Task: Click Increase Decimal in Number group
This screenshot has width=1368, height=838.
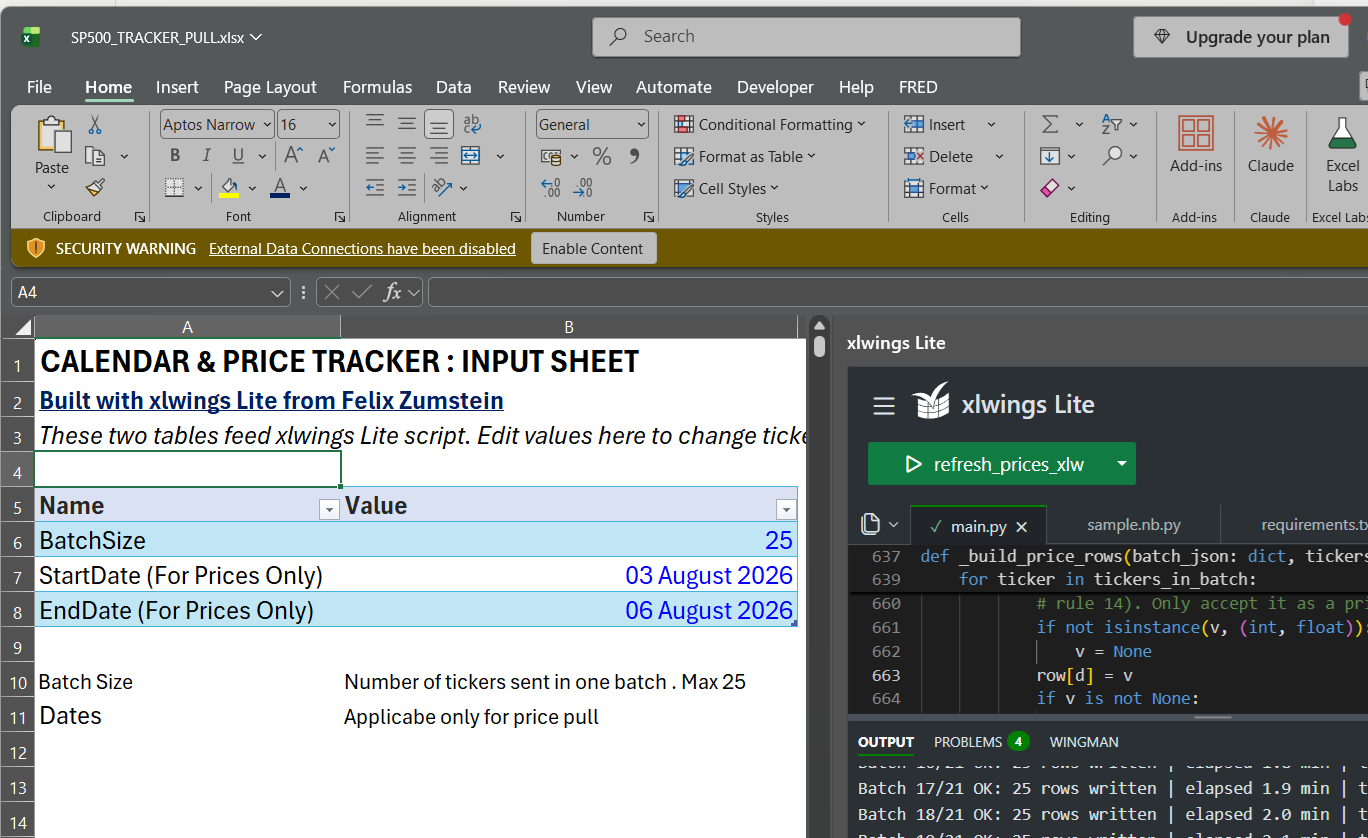Action: 550,187
